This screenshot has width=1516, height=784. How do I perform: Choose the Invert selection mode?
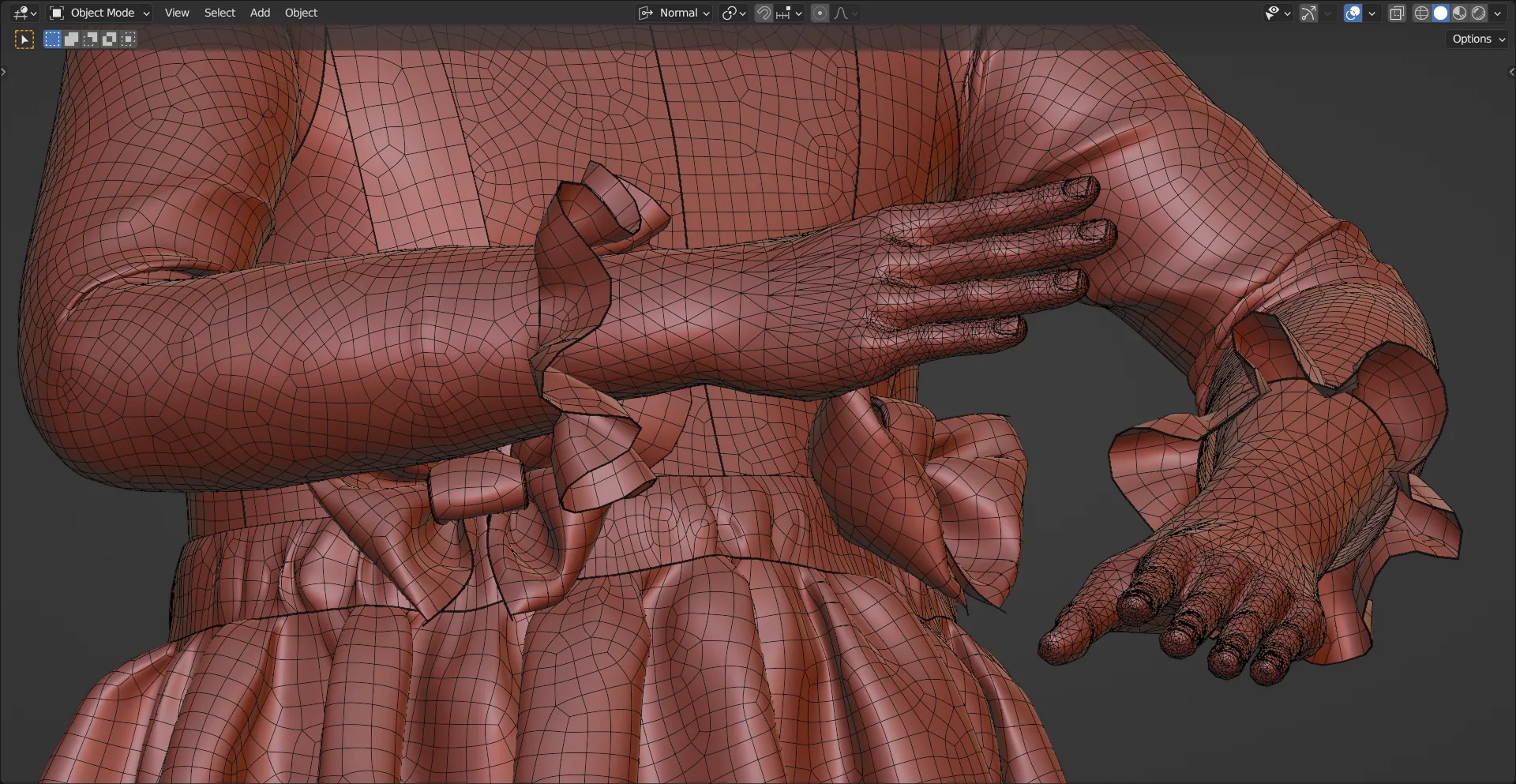(x=109, y=39)
